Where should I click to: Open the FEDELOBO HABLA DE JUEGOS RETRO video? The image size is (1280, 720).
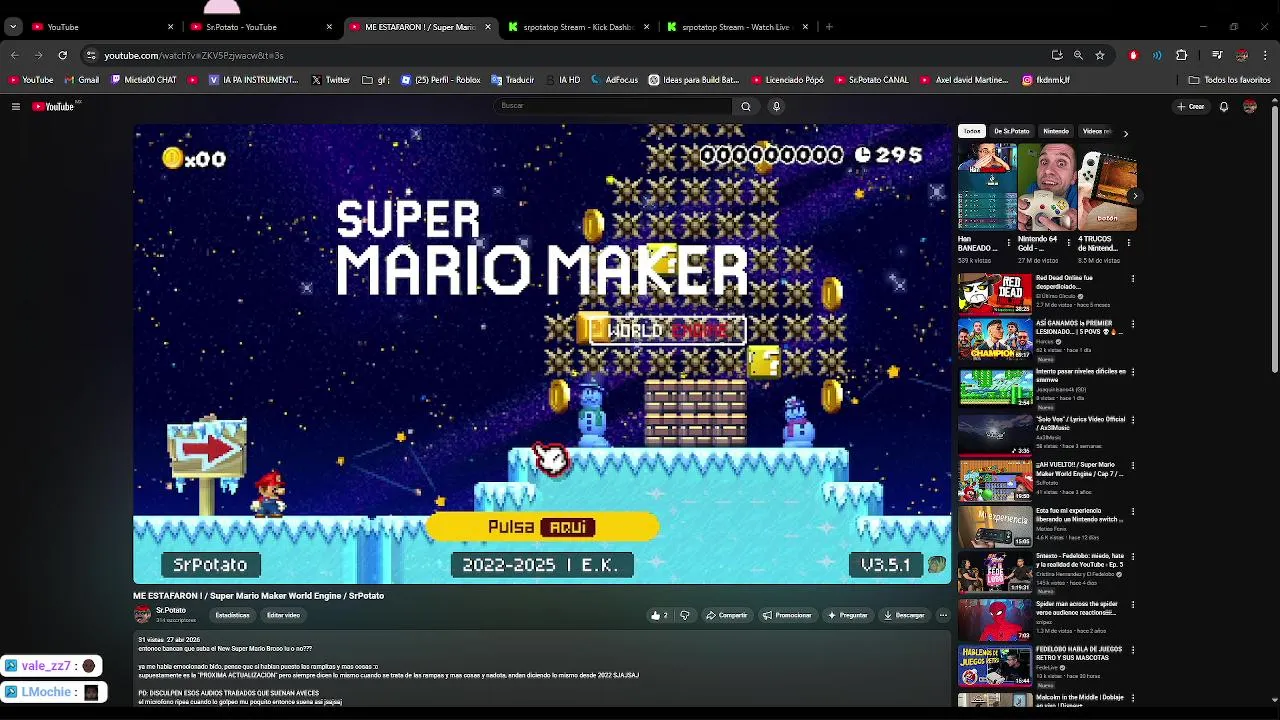pos(995,666)
